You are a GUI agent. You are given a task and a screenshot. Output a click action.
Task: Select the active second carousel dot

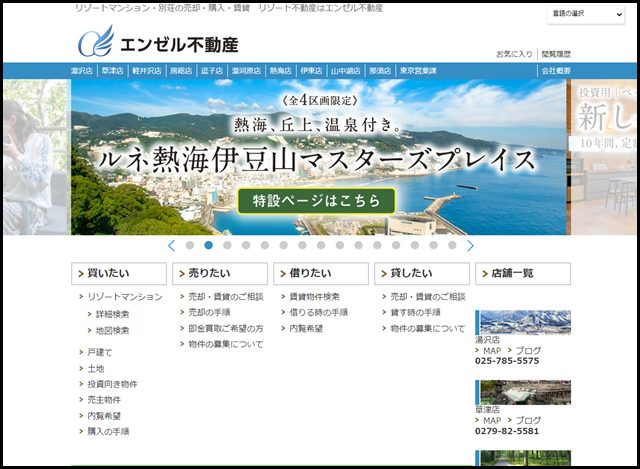[x=209, y=245]
